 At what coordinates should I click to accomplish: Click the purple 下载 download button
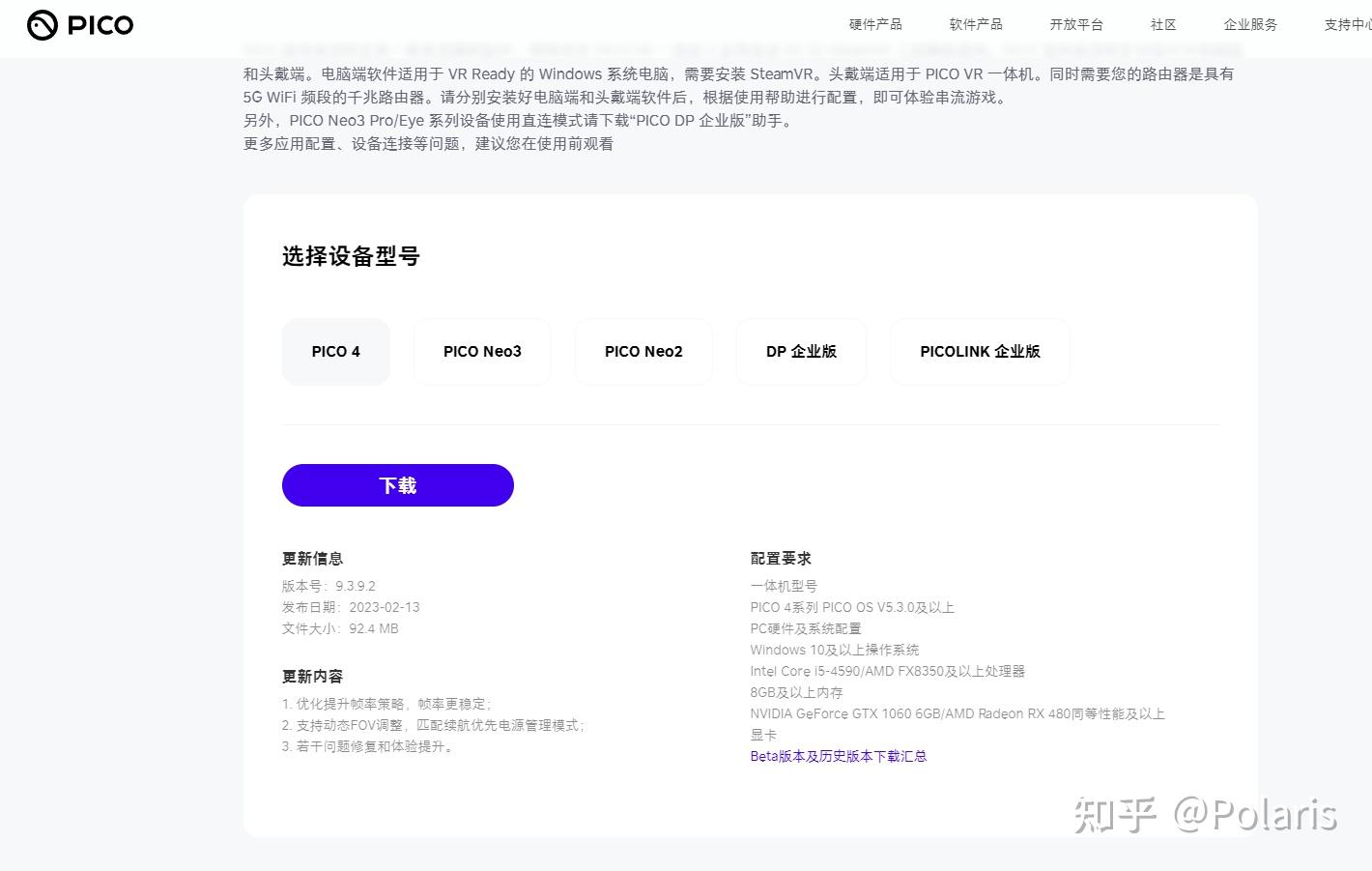point(397,485)
